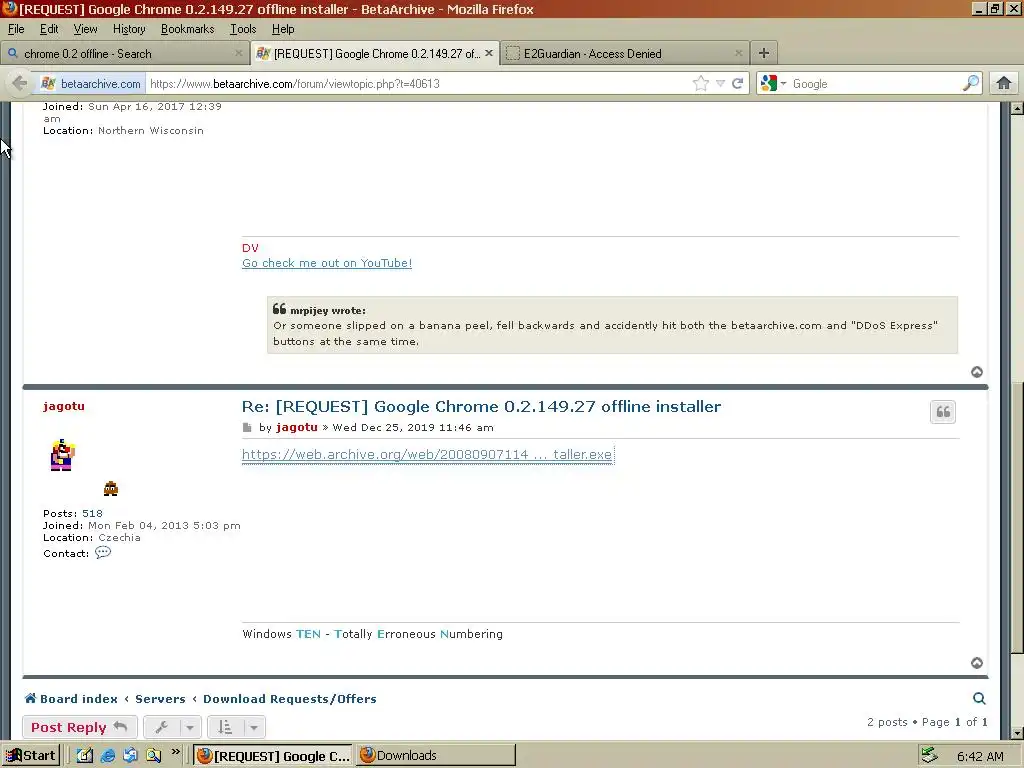Focus the URL address field
Screen dimensions: 1024x768
(418, 84)
